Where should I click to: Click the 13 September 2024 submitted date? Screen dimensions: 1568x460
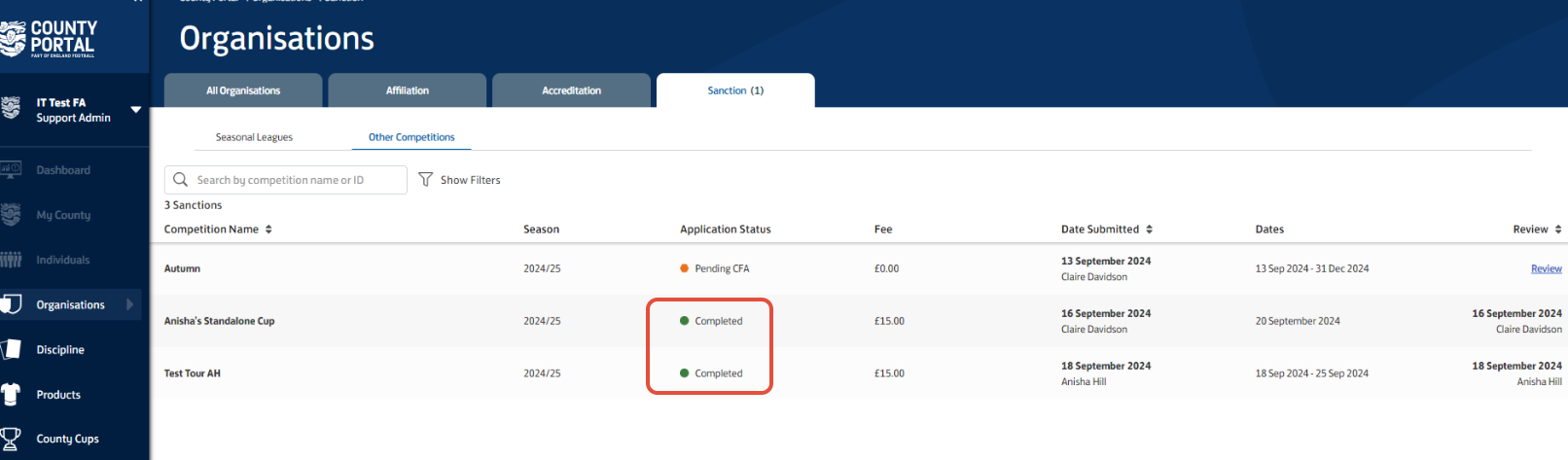pyautogui.click(x=1106, y=261)
